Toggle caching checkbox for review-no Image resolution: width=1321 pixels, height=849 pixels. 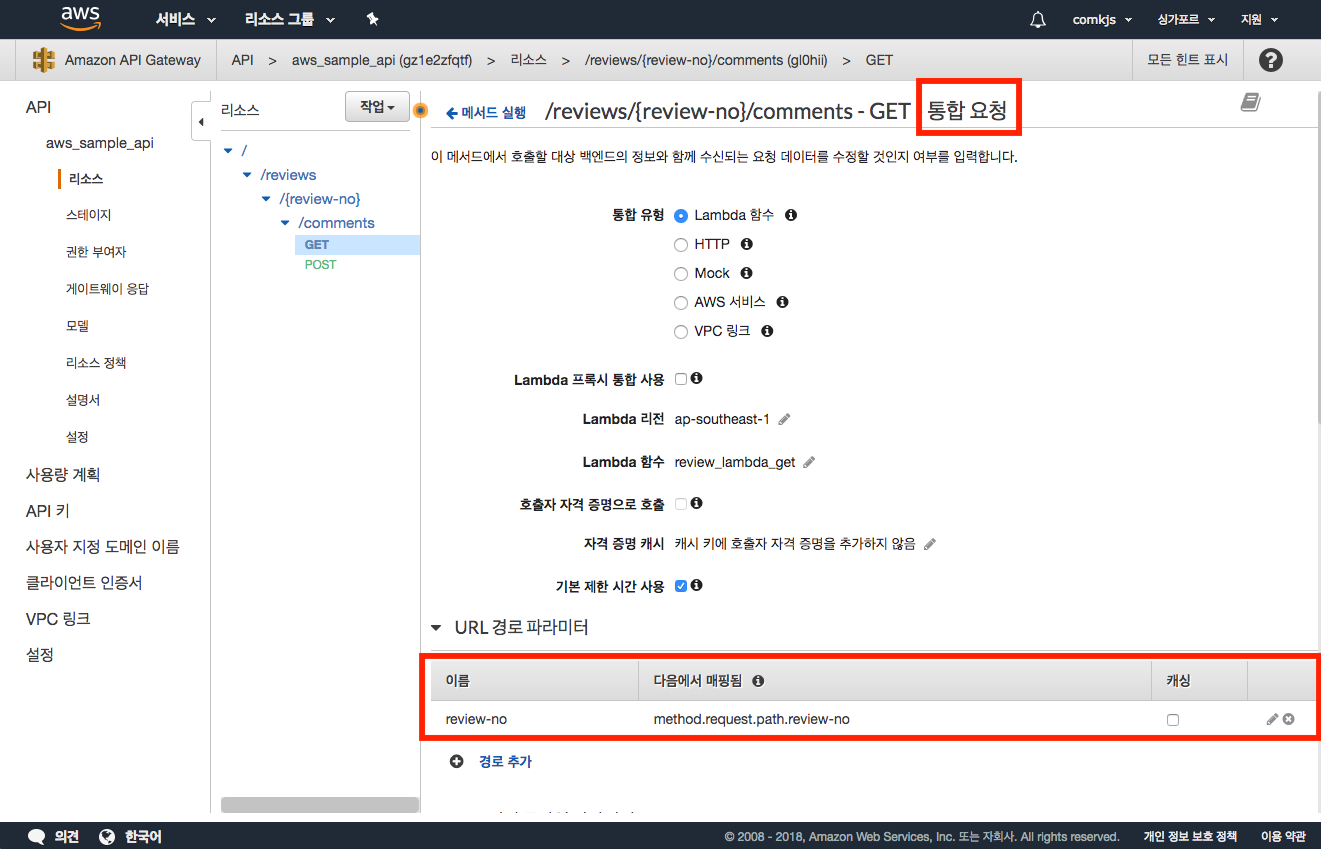tap(1173, 720)
